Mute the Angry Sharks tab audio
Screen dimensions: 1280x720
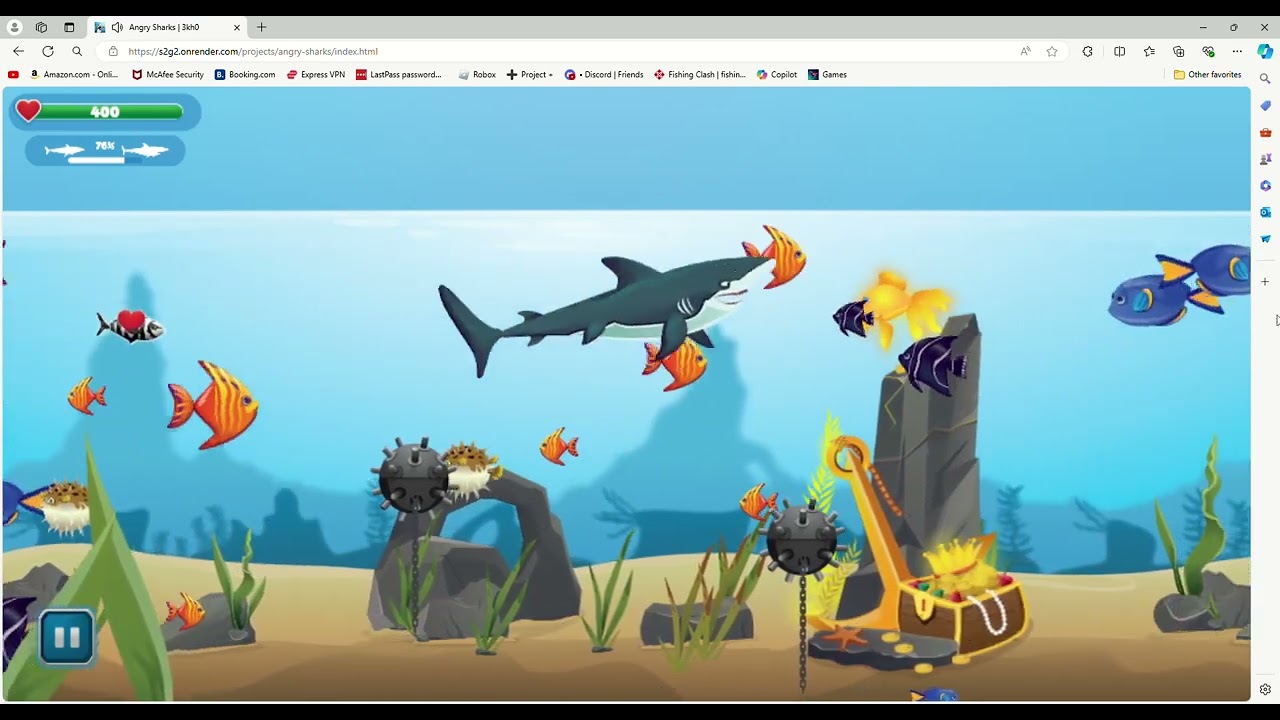tap(117, 27)
